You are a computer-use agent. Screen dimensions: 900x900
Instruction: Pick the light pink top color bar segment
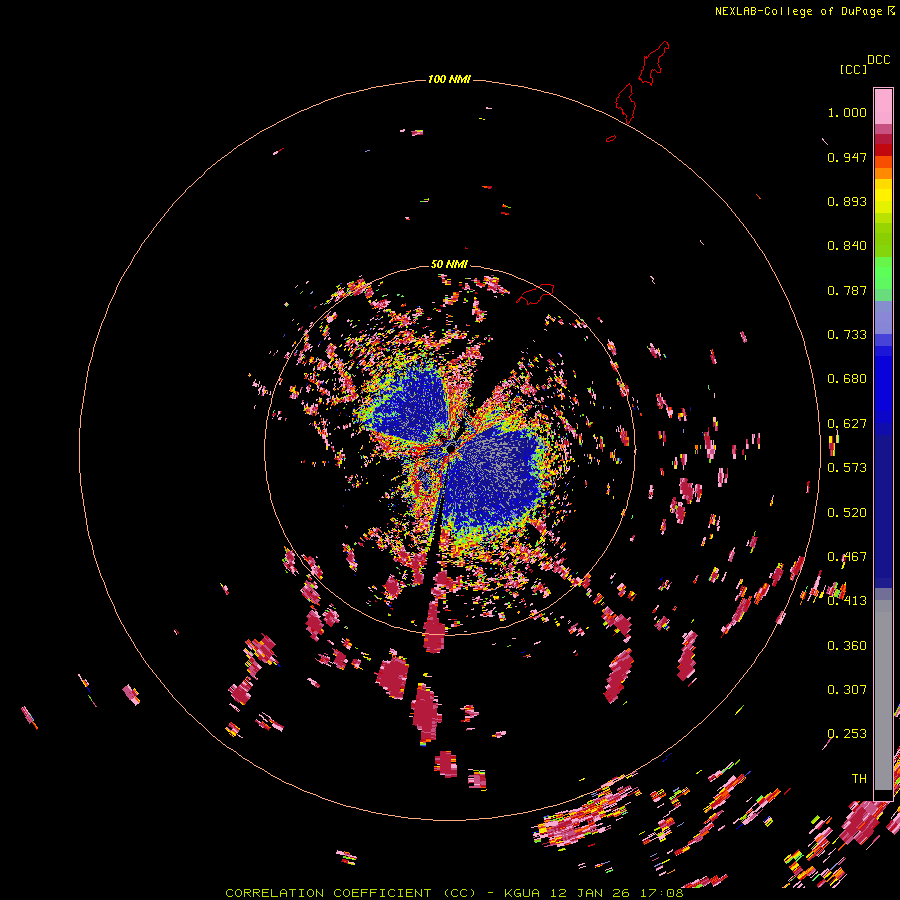coord(883,106)
